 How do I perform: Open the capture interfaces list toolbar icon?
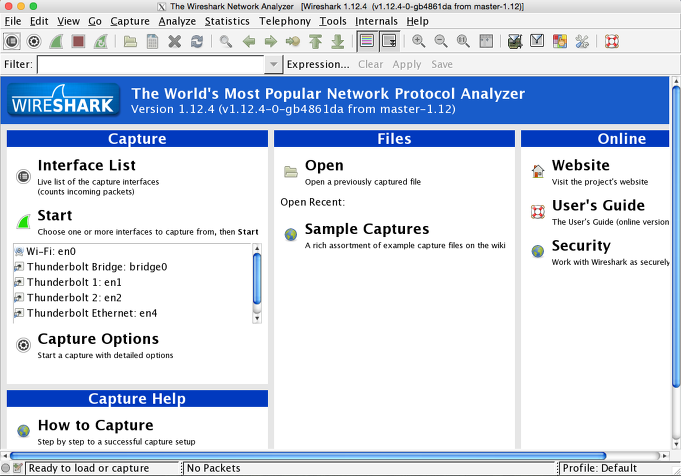[x=12, y=42]
